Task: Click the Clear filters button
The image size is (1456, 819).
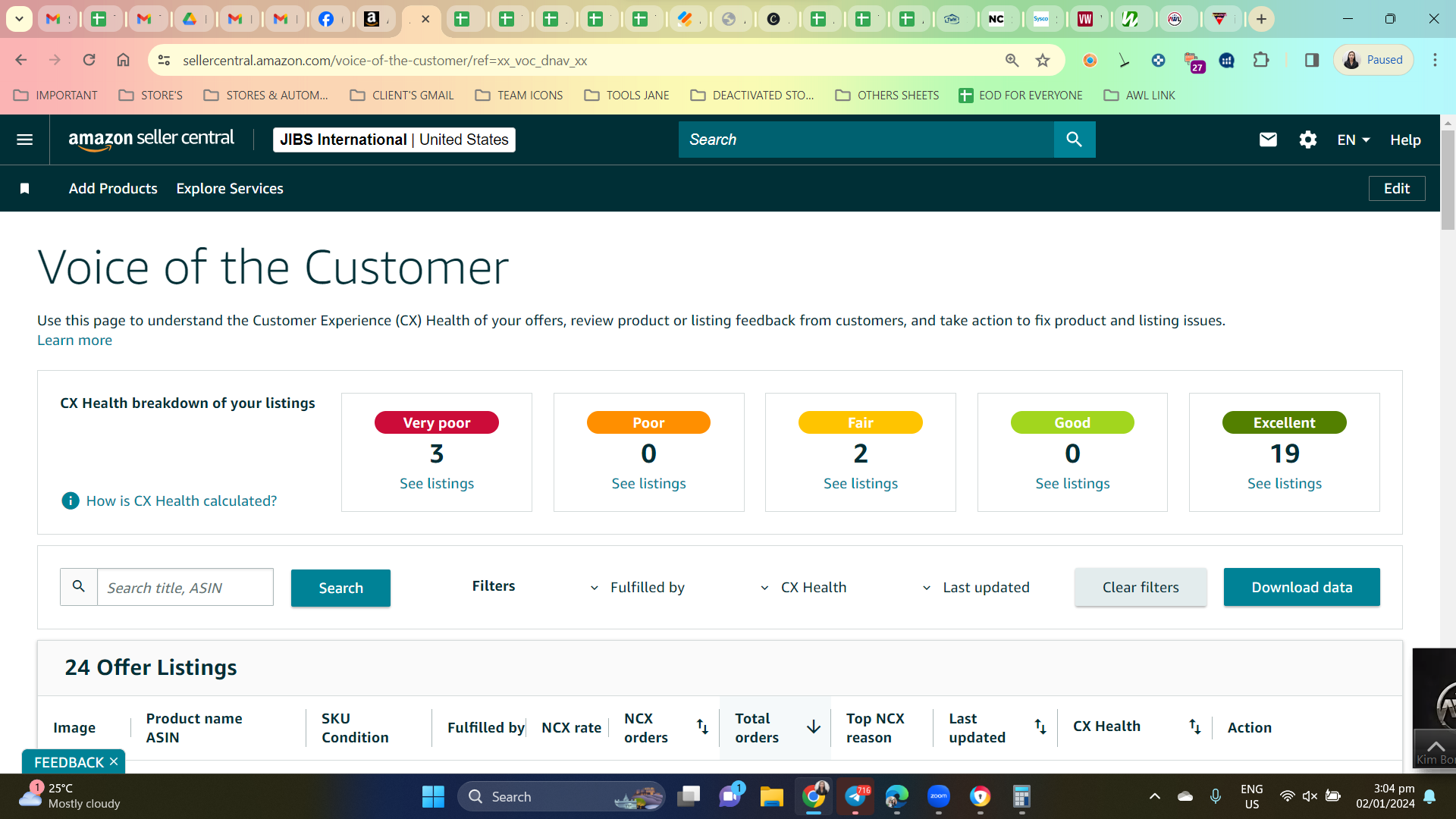Action: point(1141,587)
